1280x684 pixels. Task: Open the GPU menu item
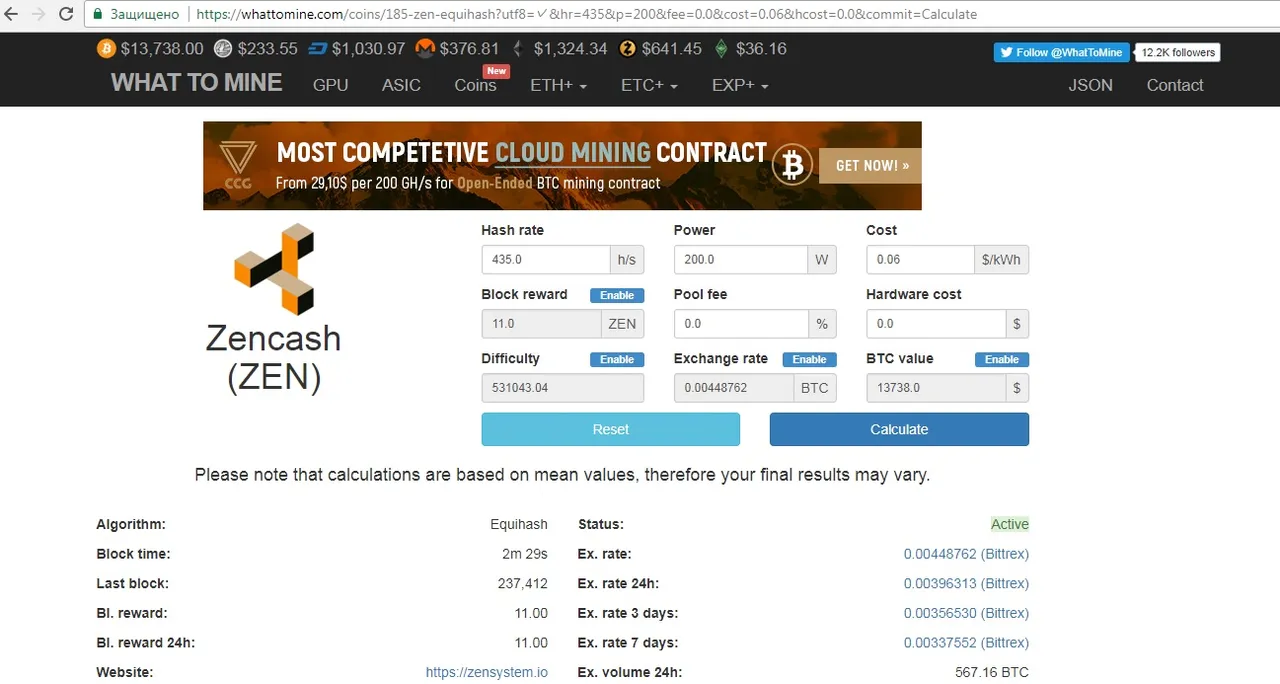click(330, 85)
